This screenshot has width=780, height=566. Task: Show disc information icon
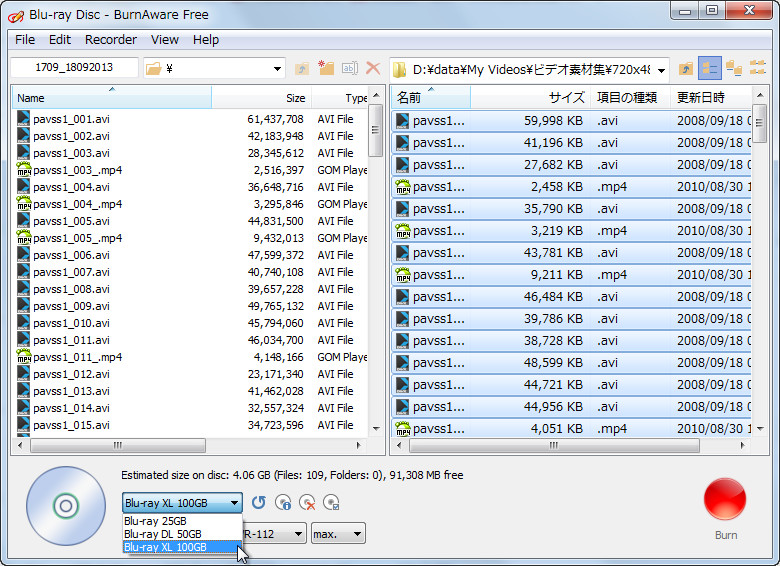click(x=283, y=502)
